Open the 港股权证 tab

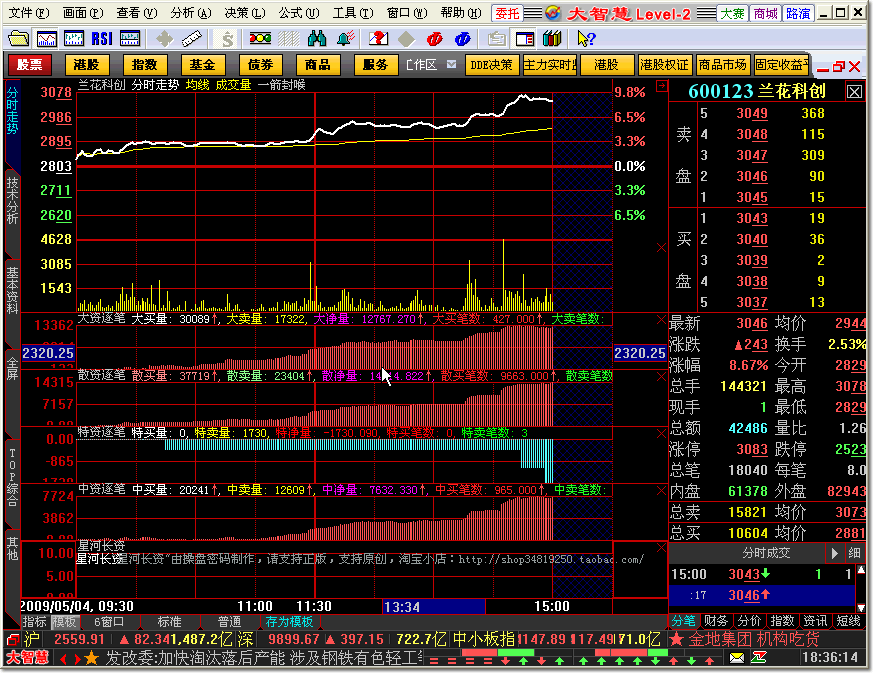(x=664, y=65)
